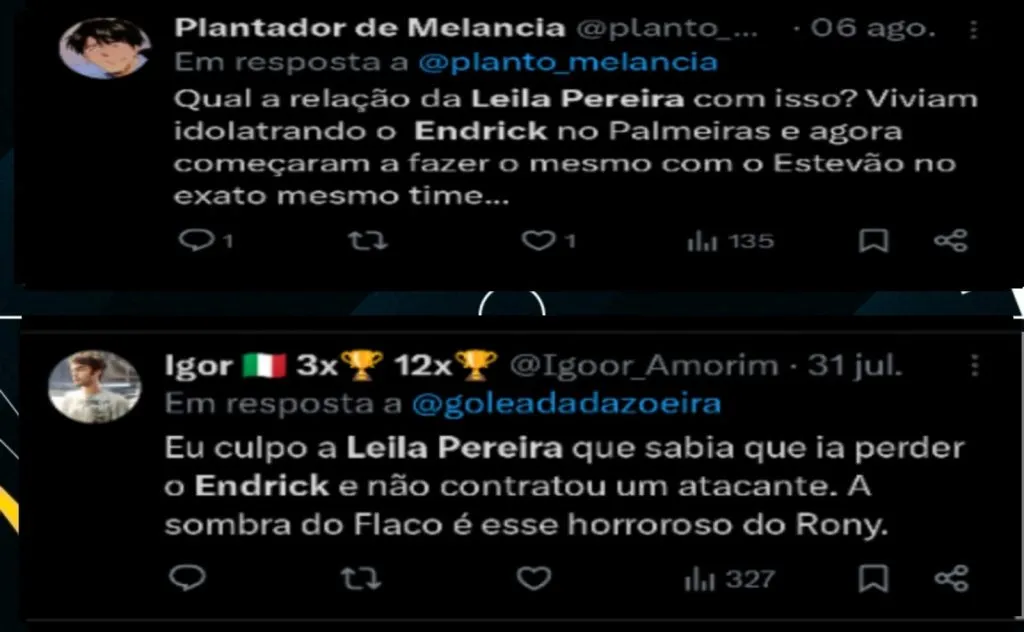Share Igor's tweet
Screen dimensions: 1024x632
951,578
